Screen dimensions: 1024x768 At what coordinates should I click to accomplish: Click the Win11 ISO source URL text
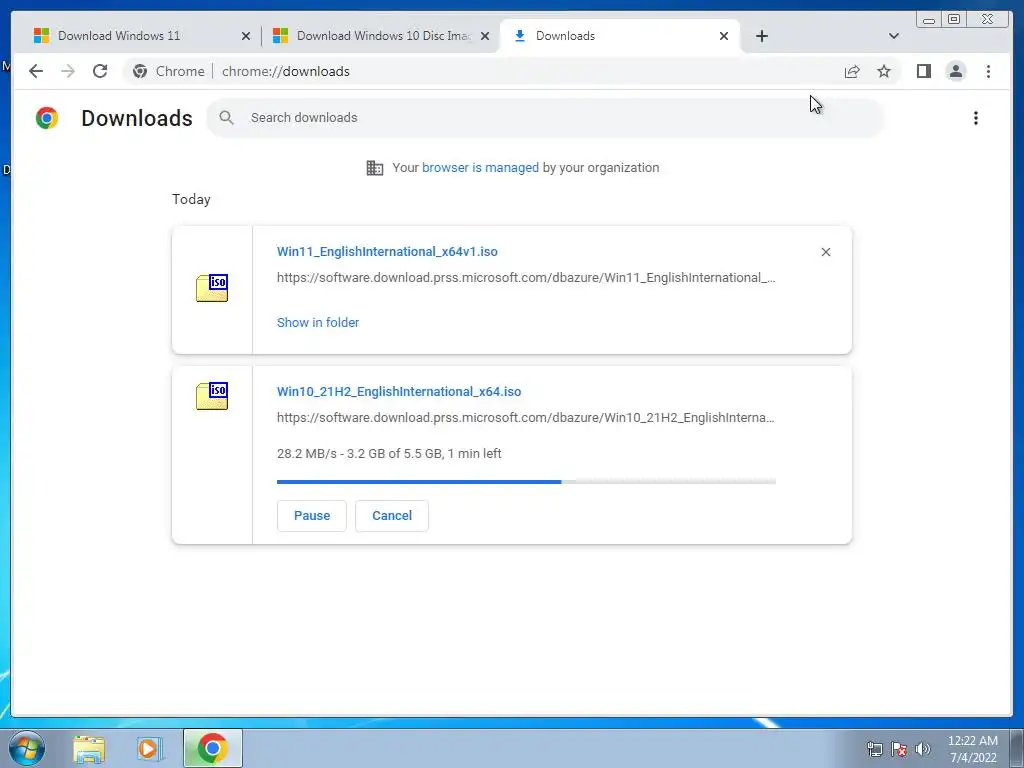[x=526, y=278]
